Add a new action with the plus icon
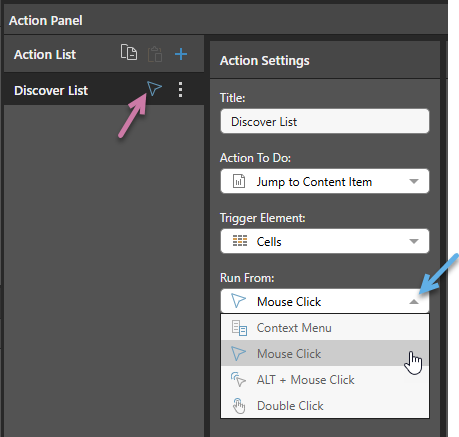This screenshot has height=437, width=459. [x=181, y=54]
